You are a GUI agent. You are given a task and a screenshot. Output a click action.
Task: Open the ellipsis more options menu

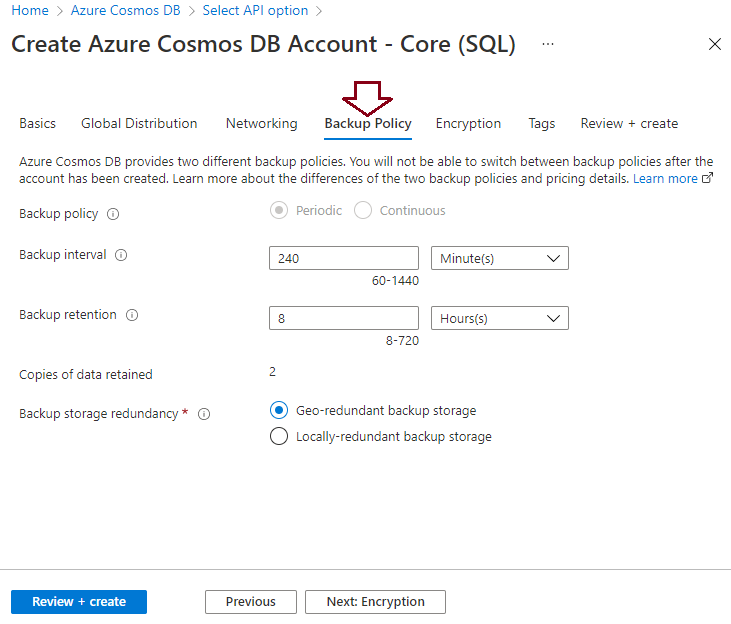(548, 44)
